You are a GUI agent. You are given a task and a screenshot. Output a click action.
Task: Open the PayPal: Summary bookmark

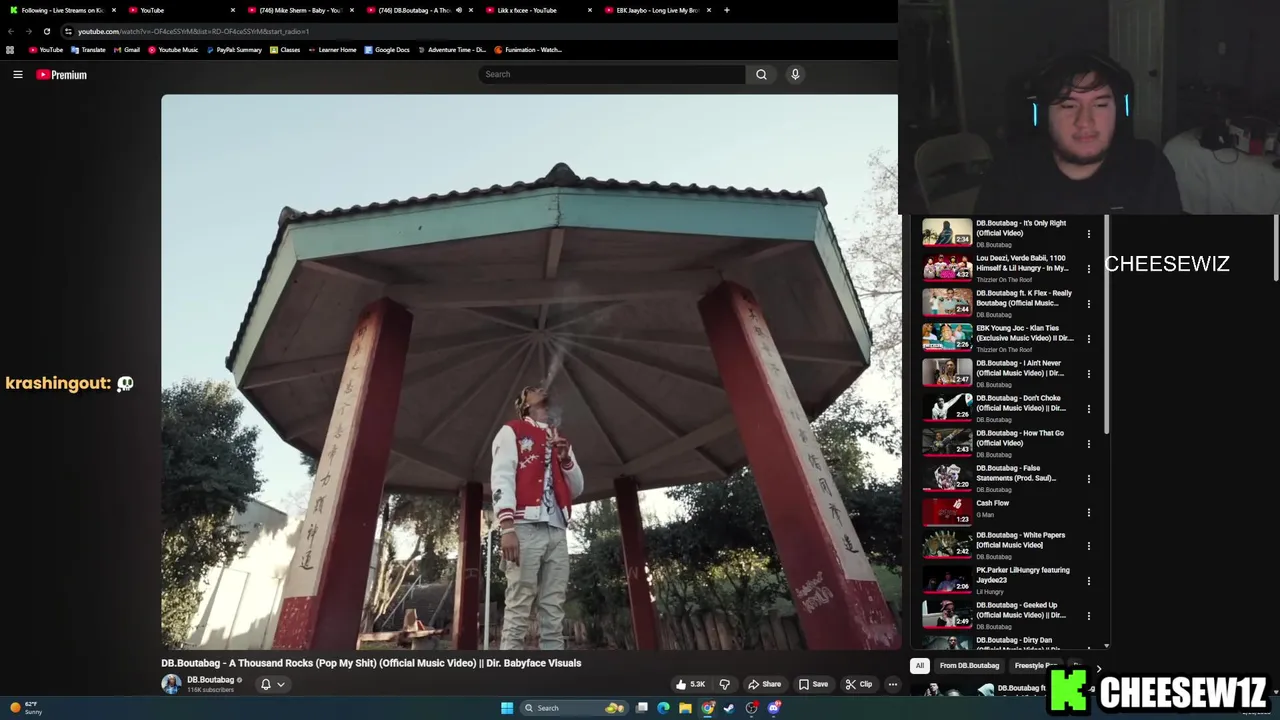(x=234, y=49)
